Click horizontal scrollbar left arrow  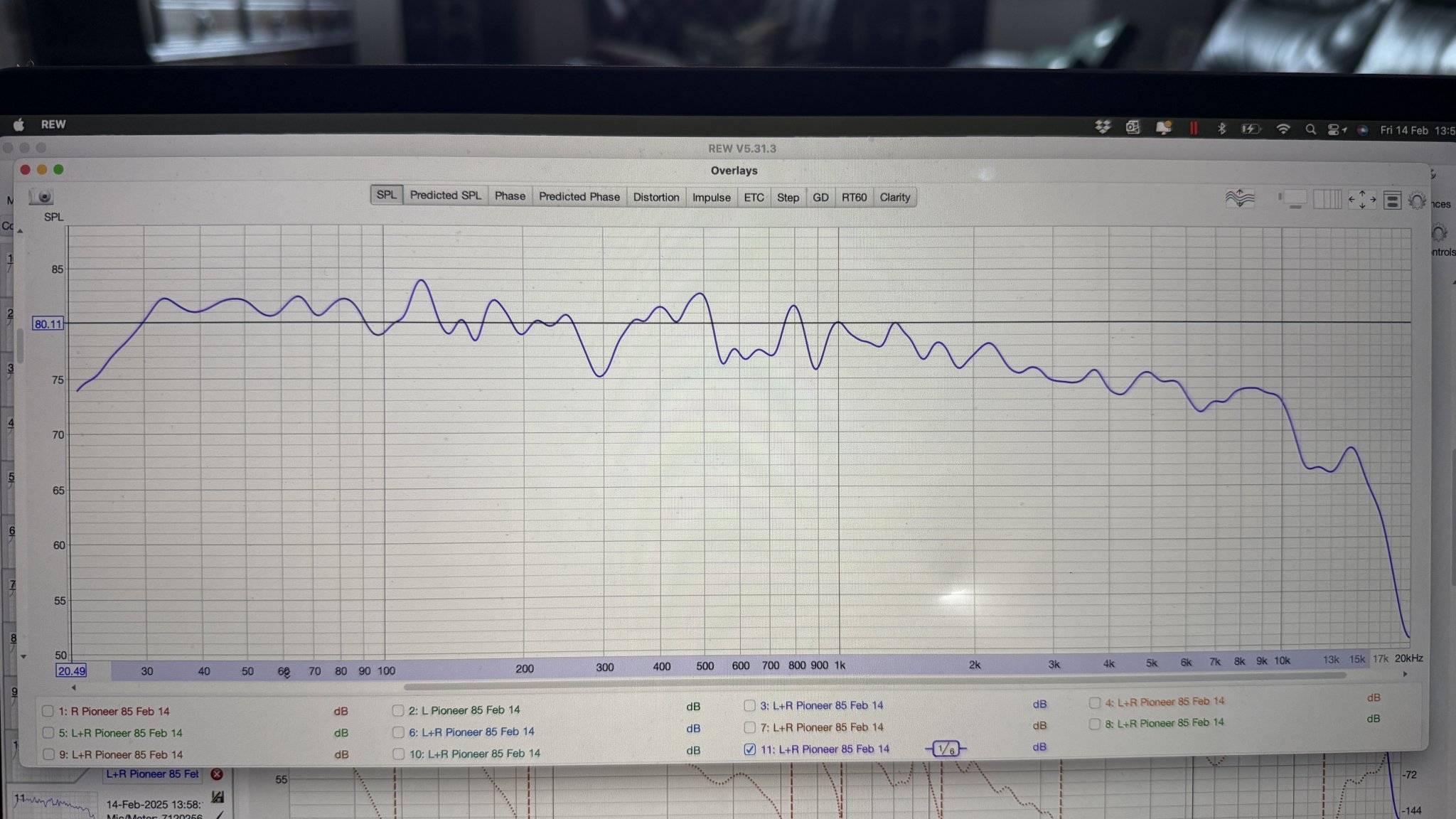(73, 687)
